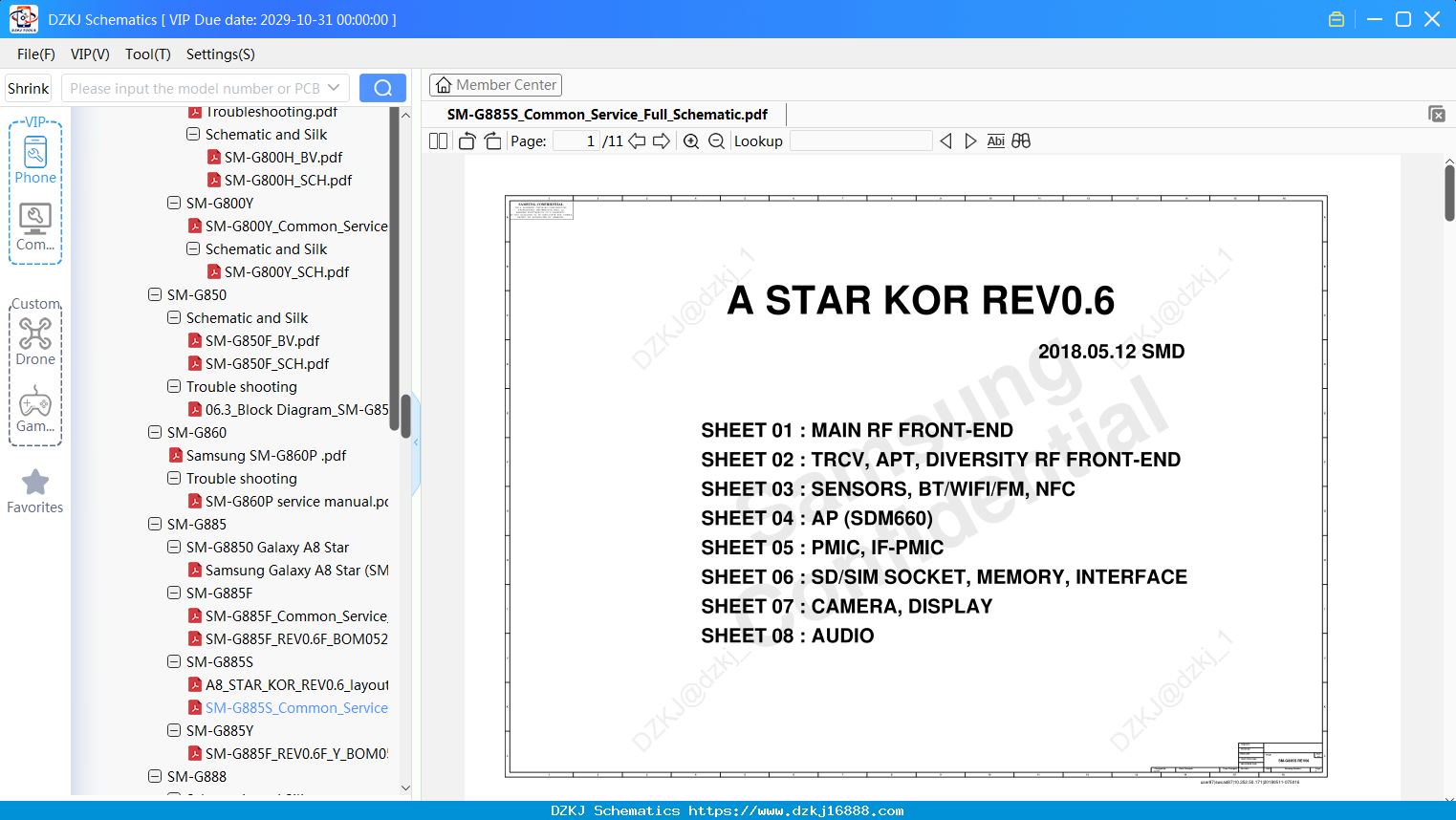
Task: Select highlighted SM-G885S_Common_Service tree file
Action: (x=296, y=707)
